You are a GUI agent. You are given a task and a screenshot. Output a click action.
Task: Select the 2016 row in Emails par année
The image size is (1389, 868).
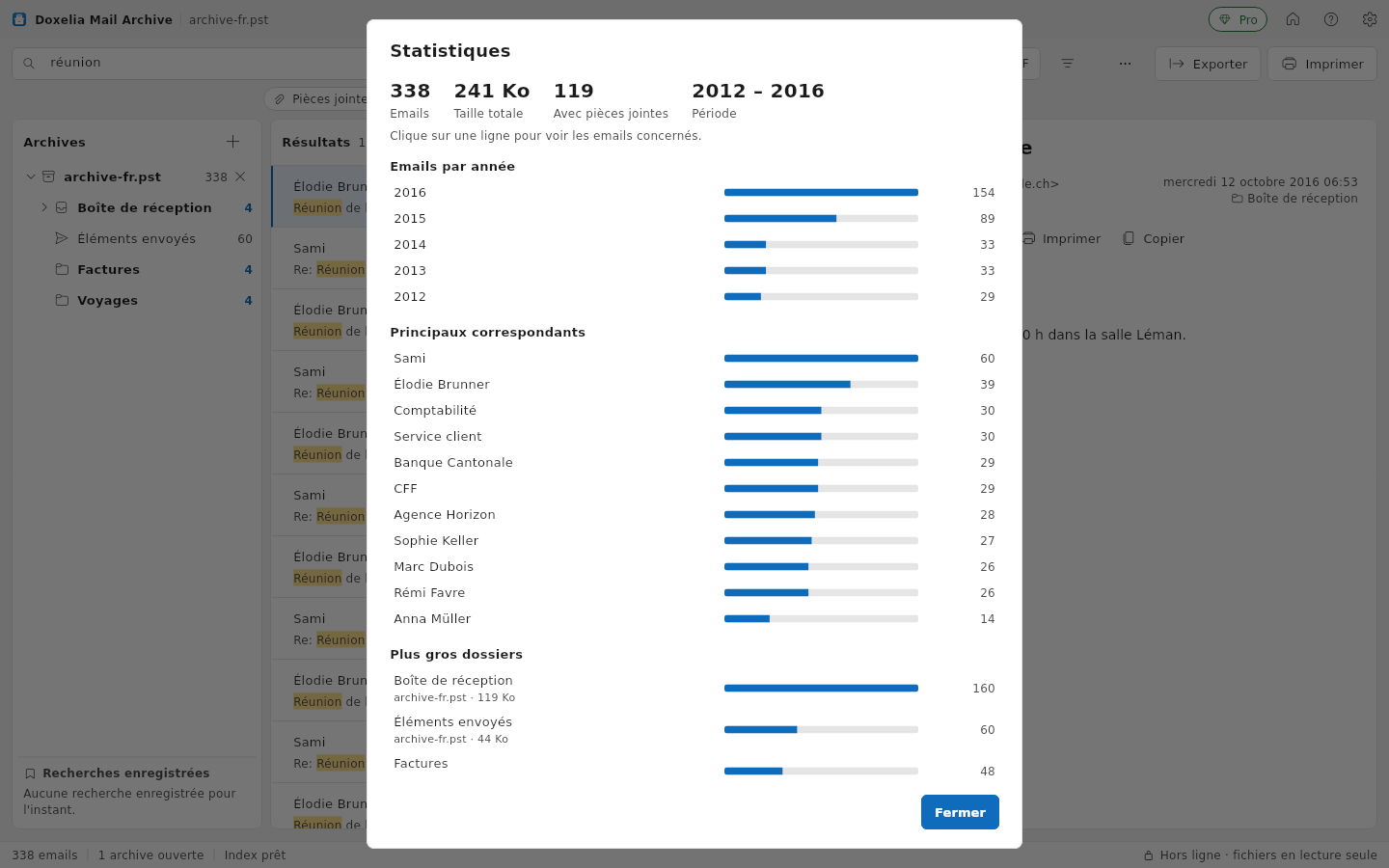click(694, 192)
